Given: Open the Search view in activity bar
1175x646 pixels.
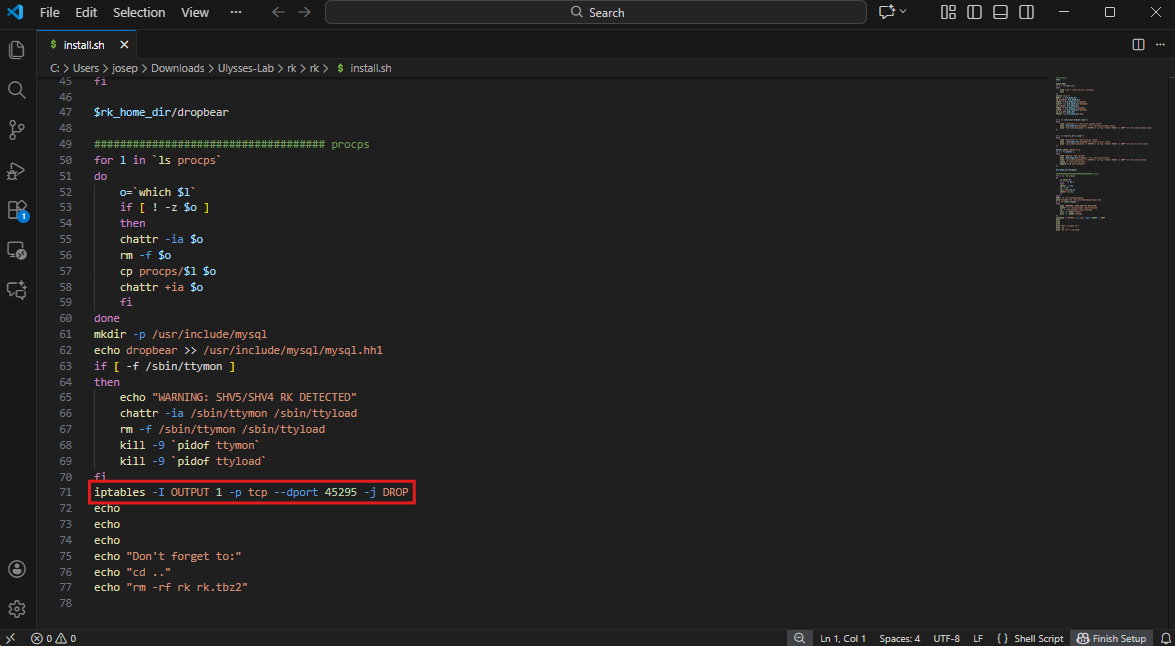Looking at the screenshot, I should (16, 90).
